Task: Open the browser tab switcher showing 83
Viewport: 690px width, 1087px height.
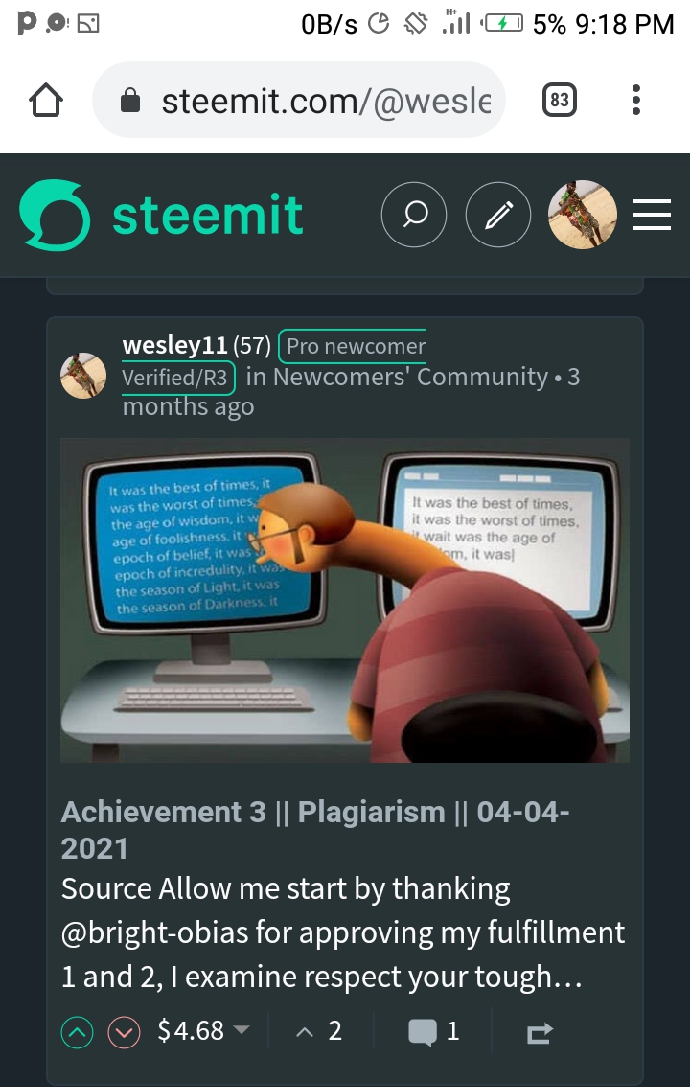Action: tap(559, 100)
